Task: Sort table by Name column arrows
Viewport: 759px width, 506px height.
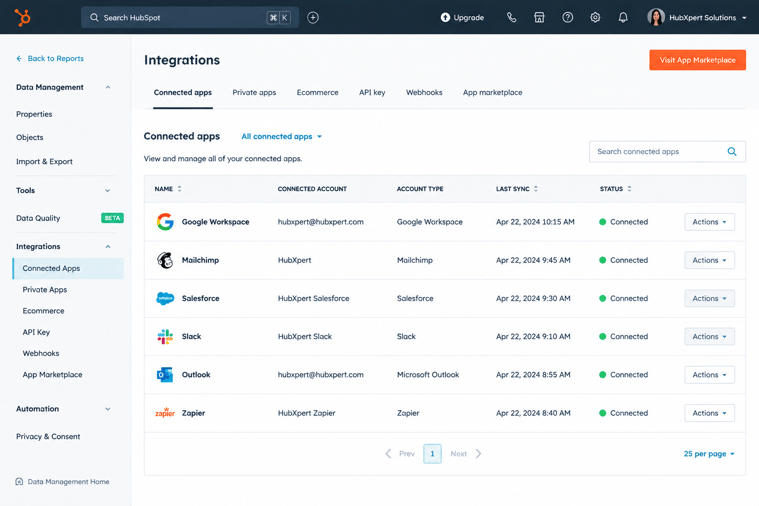Action: click(180, 189)
